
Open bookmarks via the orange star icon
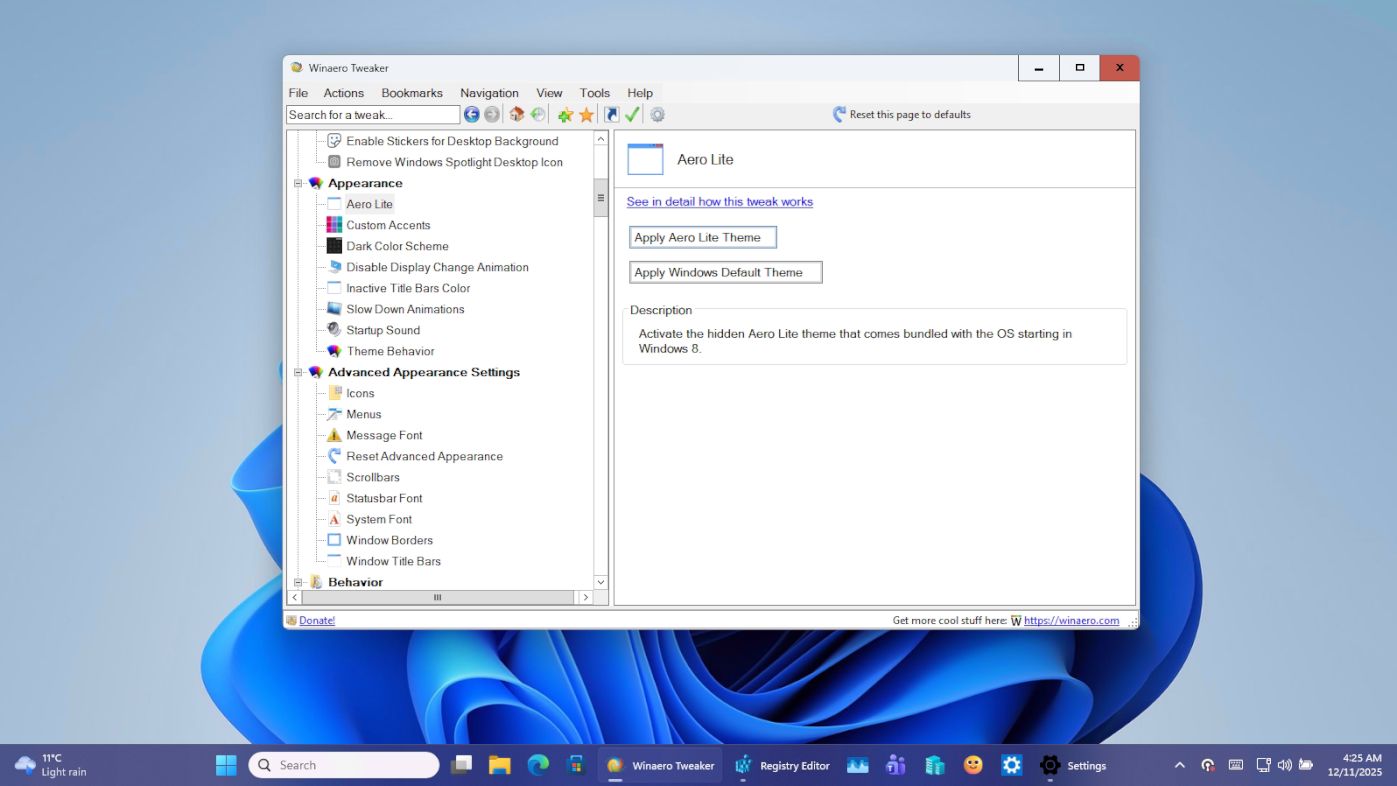[x=585, y=114]
